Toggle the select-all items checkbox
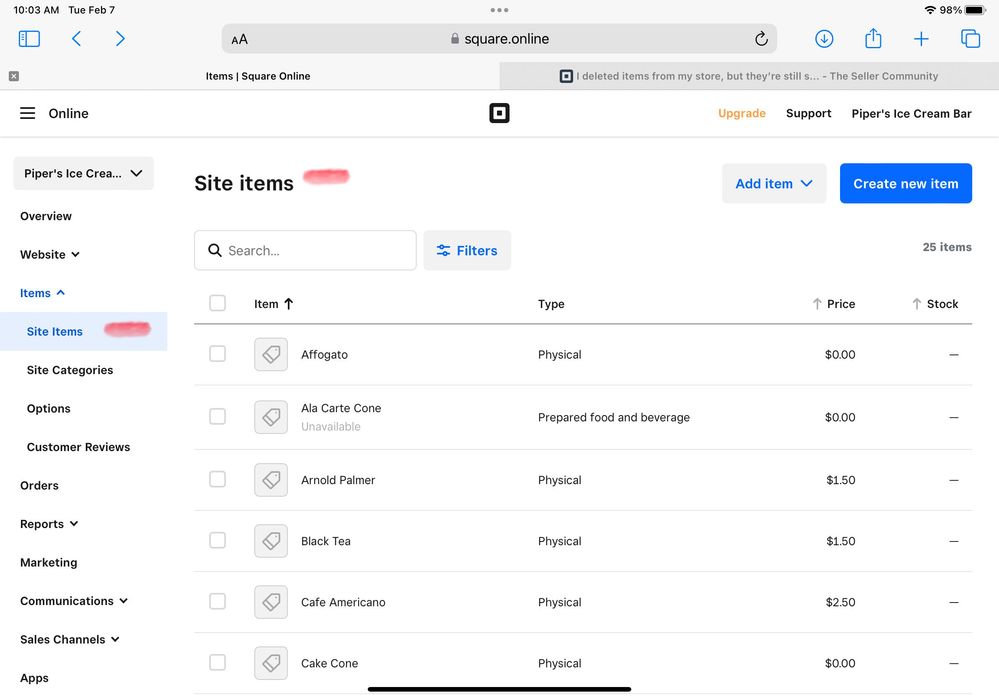Viewport: 999px width, 698px height. pos(217,303)
